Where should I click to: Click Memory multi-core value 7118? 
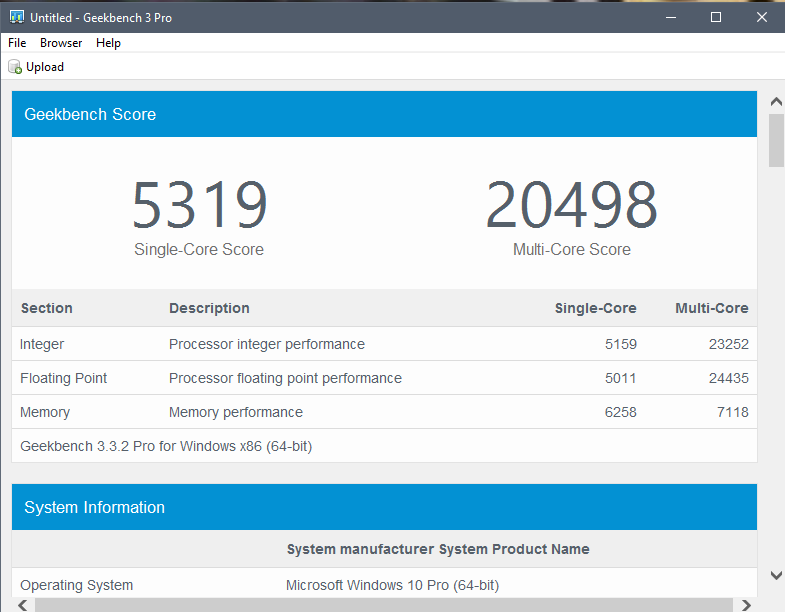[x=732, y=412]
